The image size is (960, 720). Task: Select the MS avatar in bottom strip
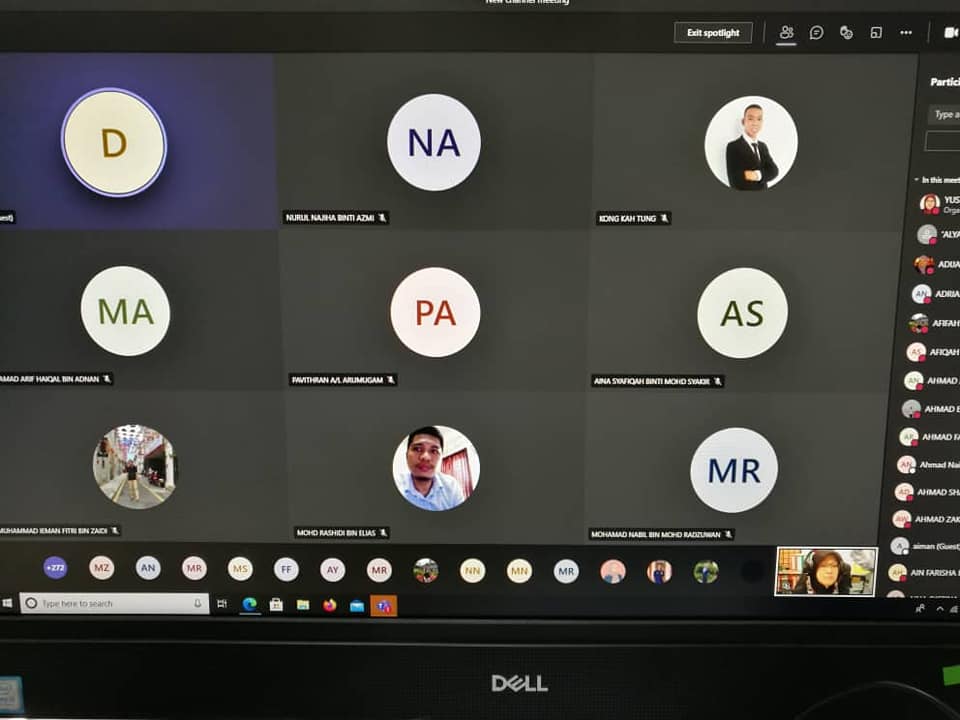pyautogui.click(x=240, y=569)
